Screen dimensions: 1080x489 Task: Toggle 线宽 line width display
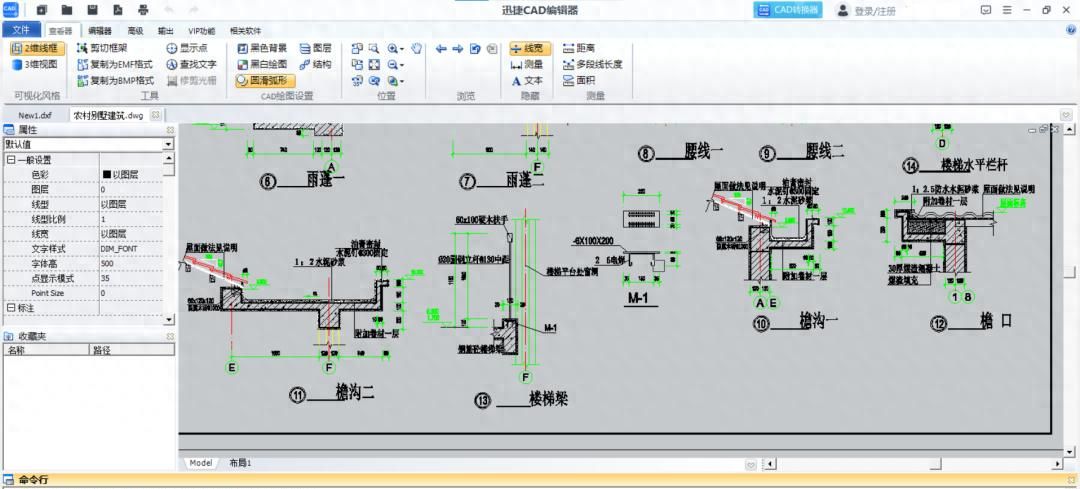[529, 48]
